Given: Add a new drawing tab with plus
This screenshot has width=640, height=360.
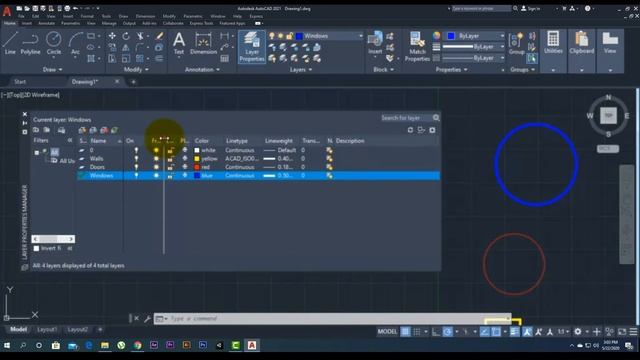Looking at the screenshot, I should click(133, 82).
